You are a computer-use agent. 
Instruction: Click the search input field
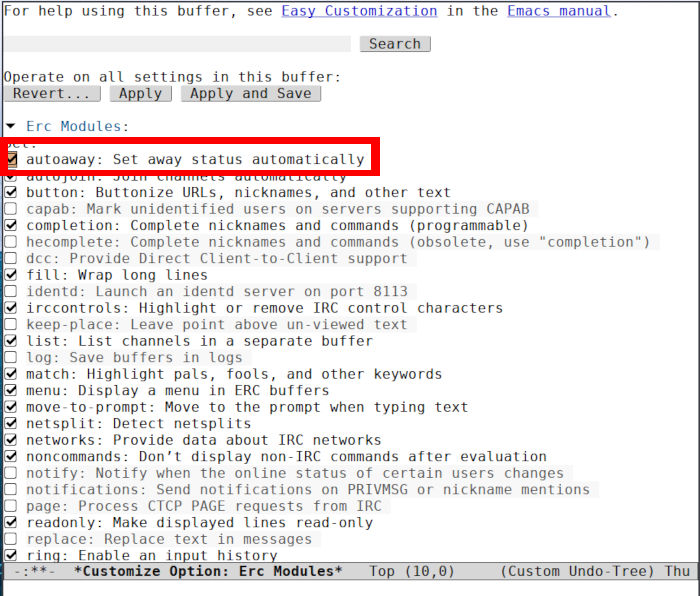coord(177,44)
